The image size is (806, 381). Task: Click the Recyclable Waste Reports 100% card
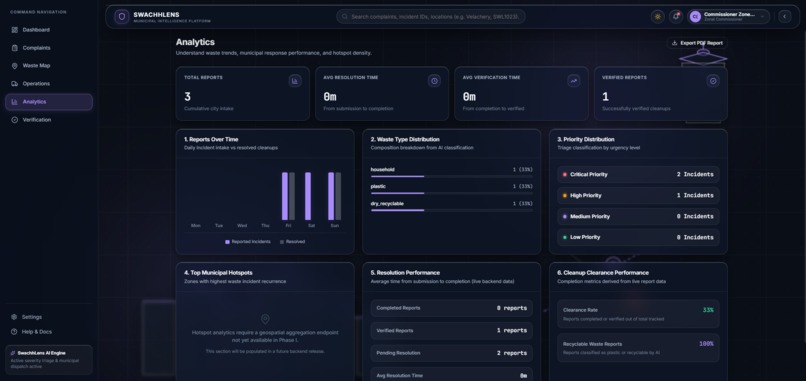(638, 348)
